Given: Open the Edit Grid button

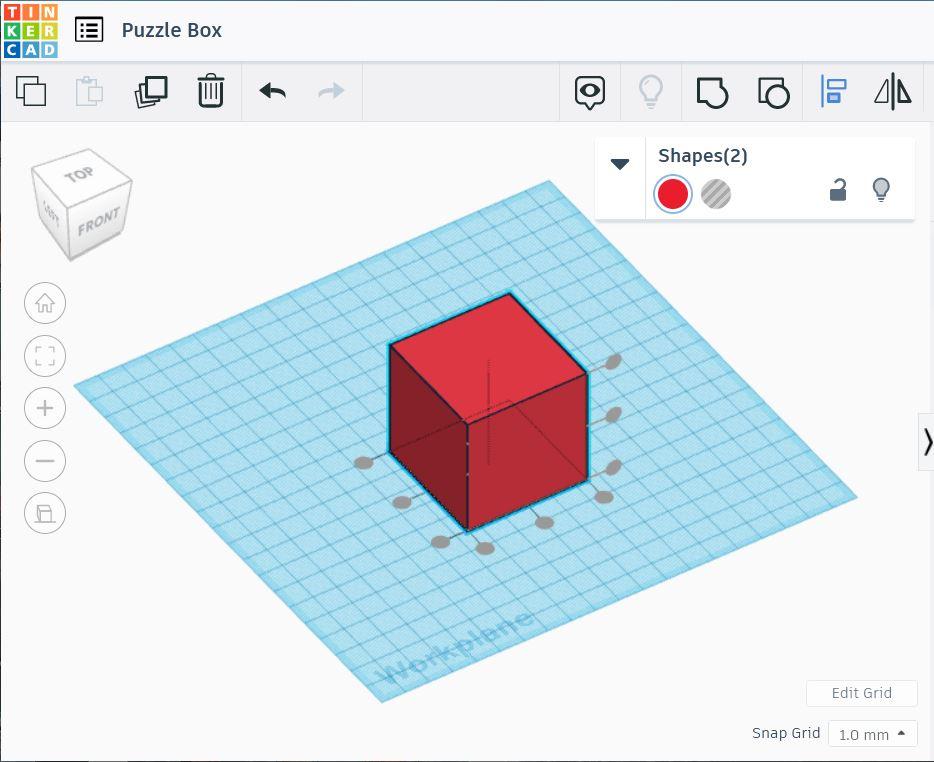Looking at the screenshot, I should (x=861, y=693).
